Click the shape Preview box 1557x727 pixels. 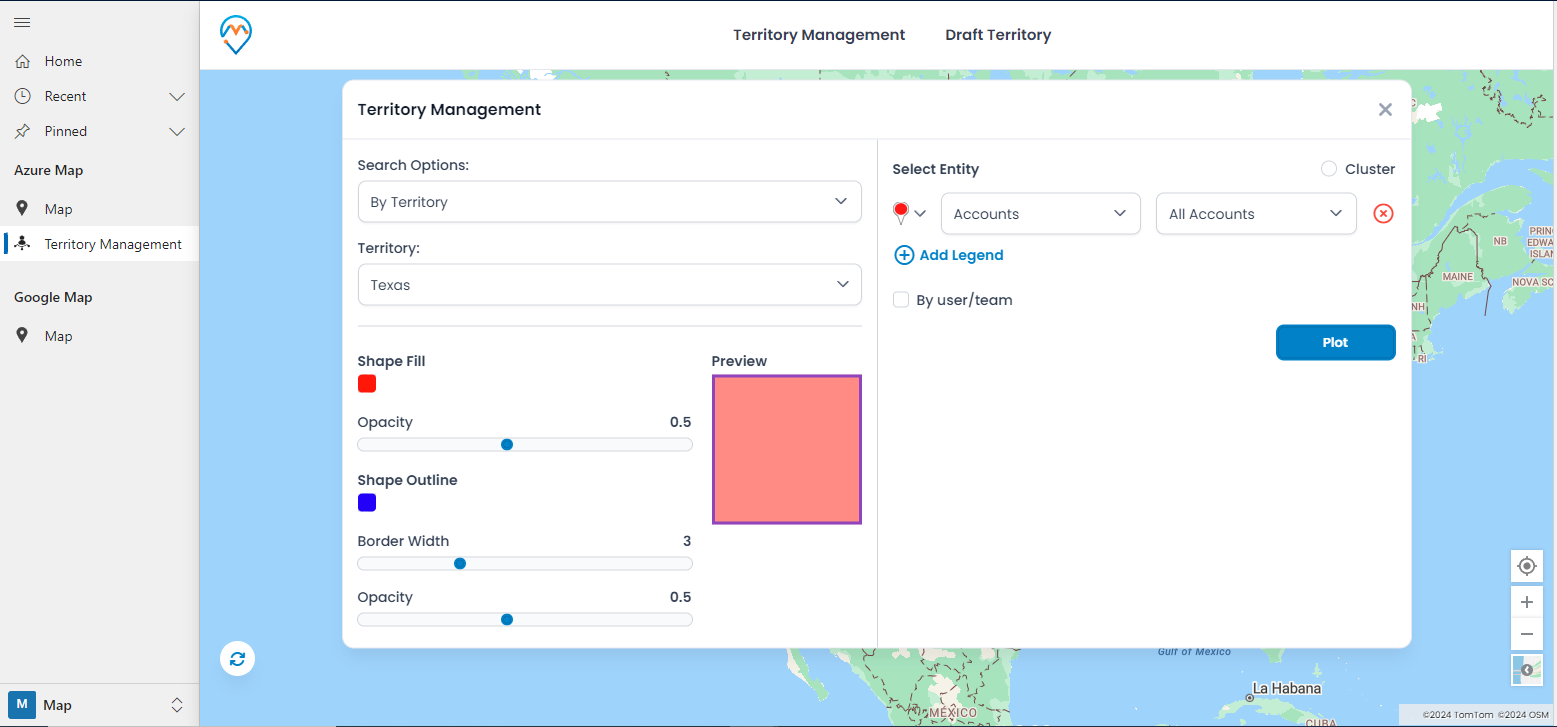tap(787, 450)
